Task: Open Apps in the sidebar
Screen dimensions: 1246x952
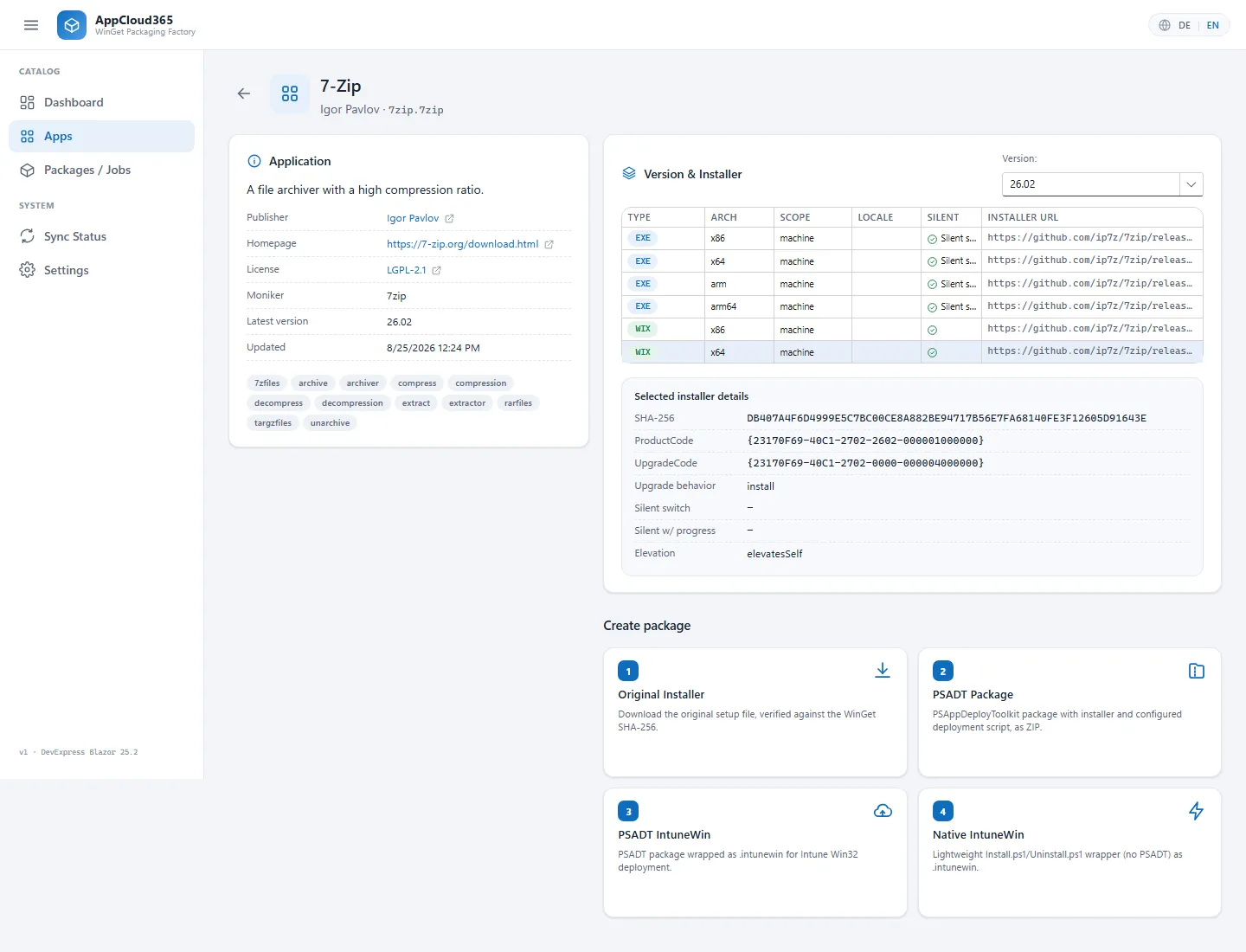Action: [101, 136]
